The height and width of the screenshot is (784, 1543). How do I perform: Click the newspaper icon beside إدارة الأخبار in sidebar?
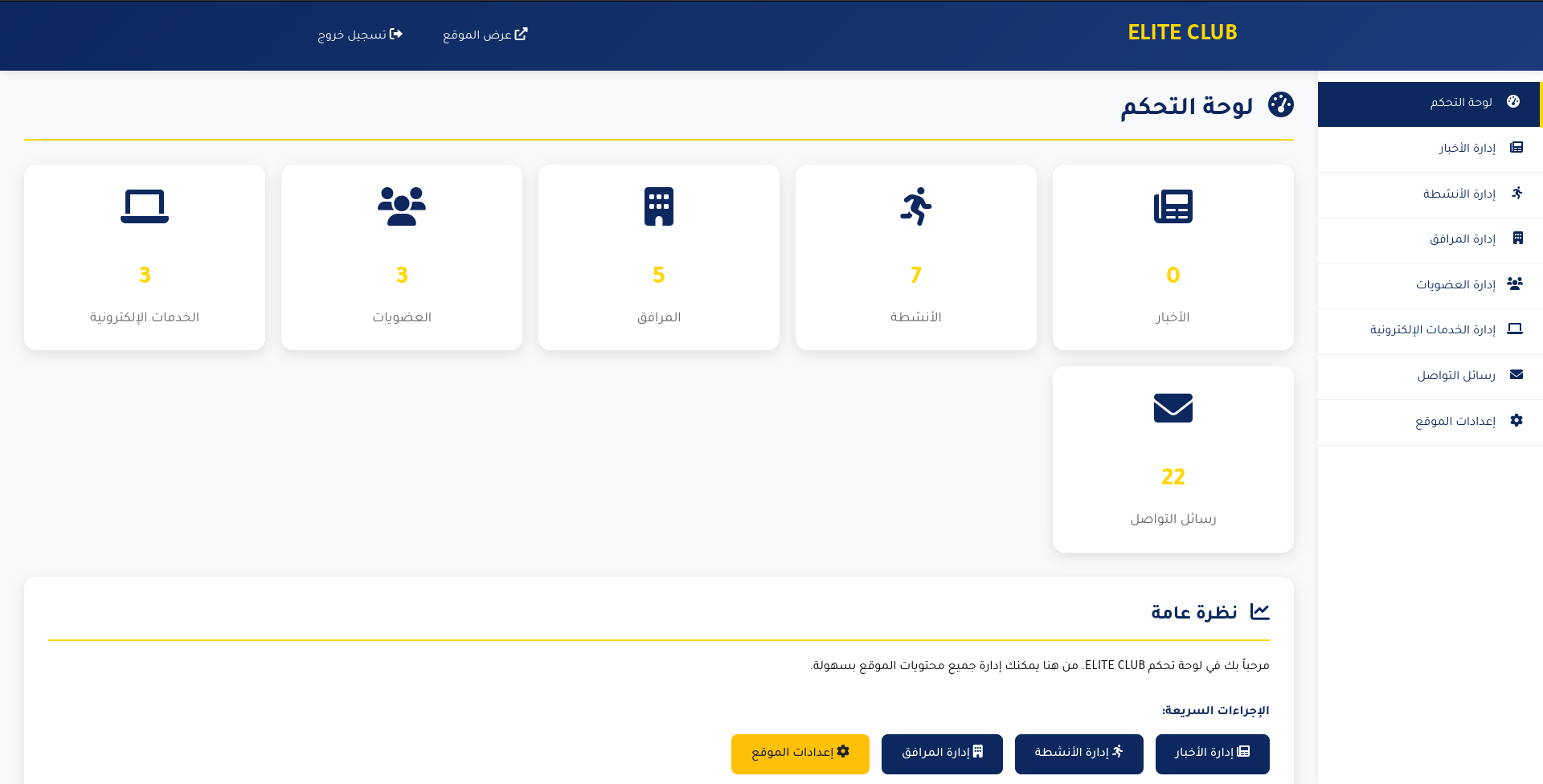click(1516, 147)
